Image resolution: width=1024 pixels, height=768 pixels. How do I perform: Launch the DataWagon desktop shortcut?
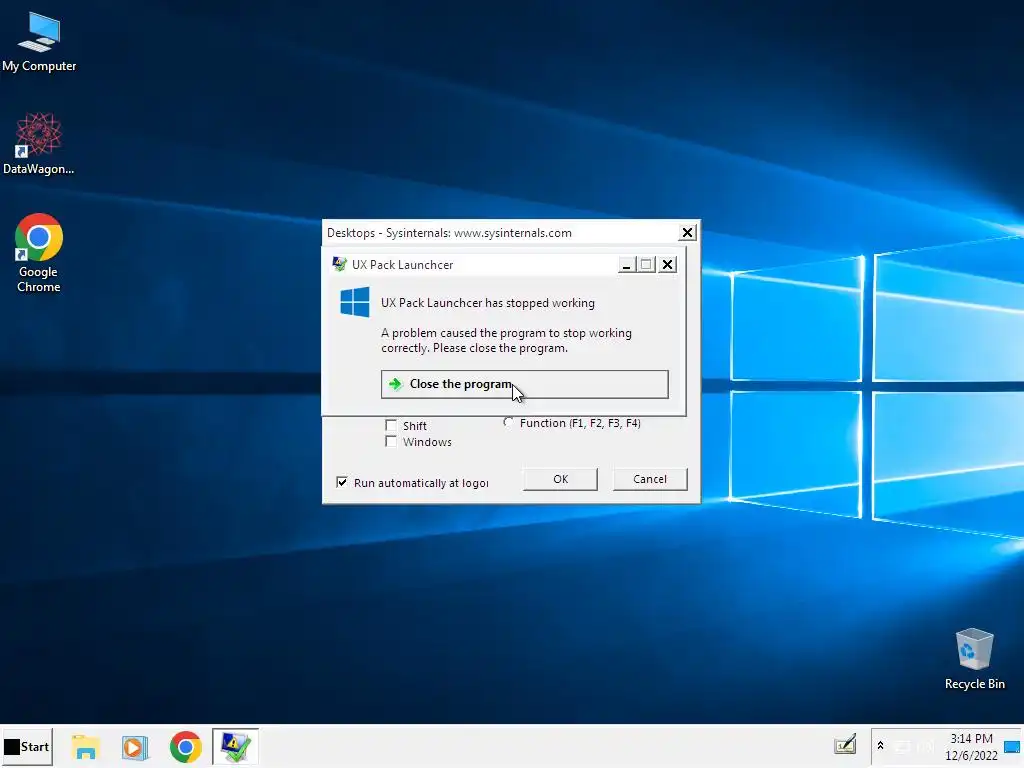click(x=39, y=144)
